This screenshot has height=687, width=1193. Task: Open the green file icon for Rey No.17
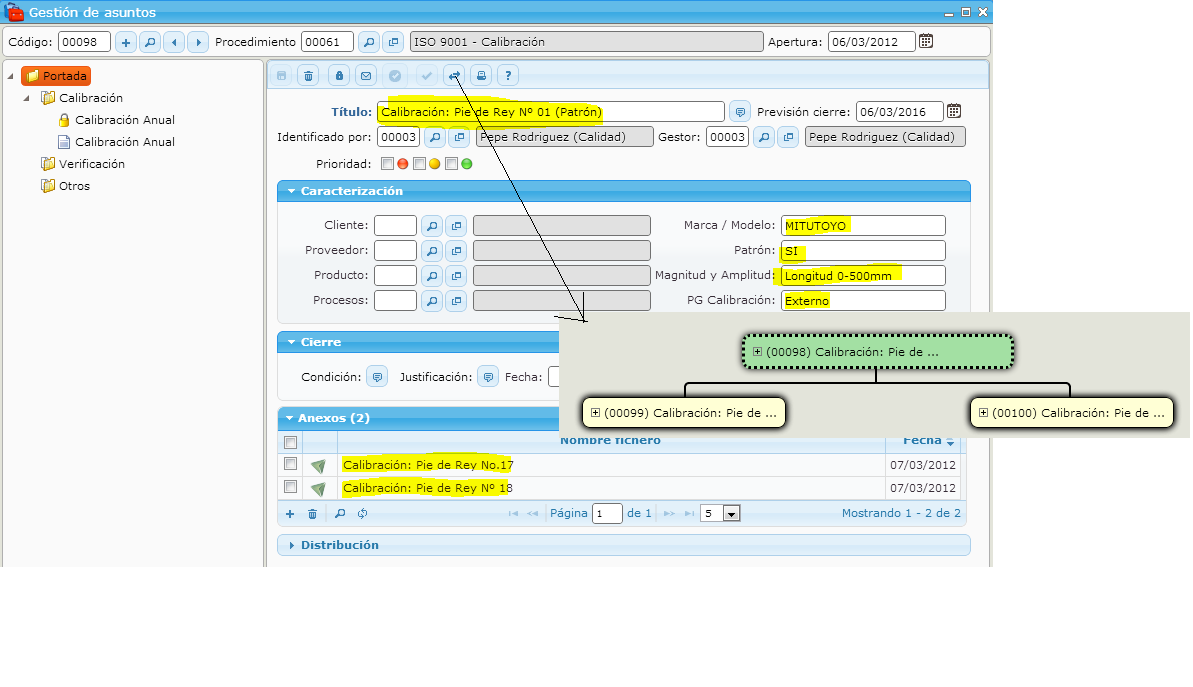[x=319, y=466]
